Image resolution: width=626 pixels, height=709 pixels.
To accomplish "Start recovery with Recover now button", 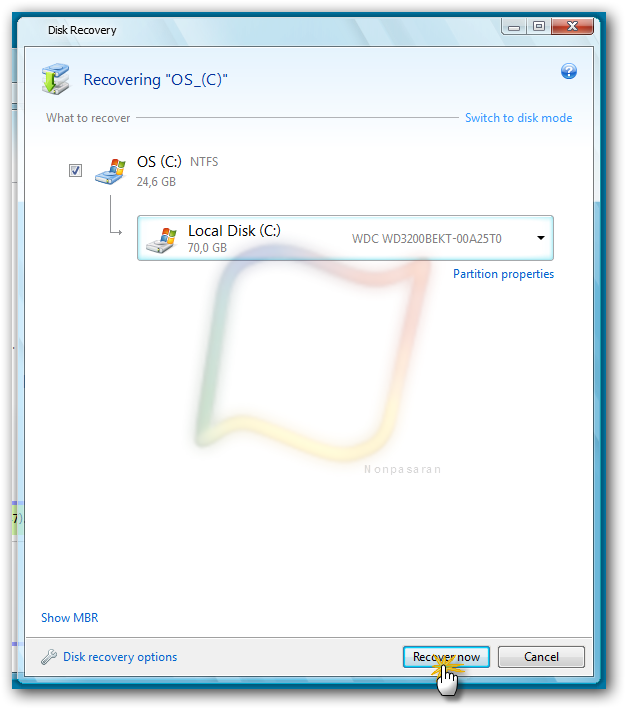I will 446,657.
